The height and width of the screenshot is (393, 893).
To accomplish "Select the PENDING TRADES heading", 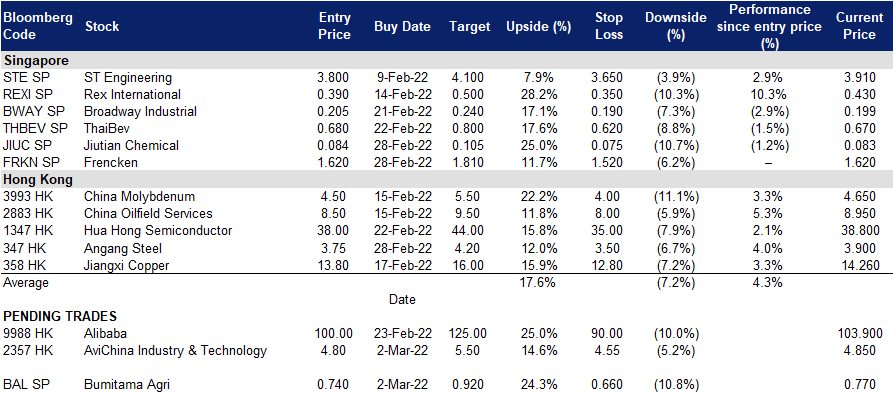I will pyautogui.click(x=60, y=317).
